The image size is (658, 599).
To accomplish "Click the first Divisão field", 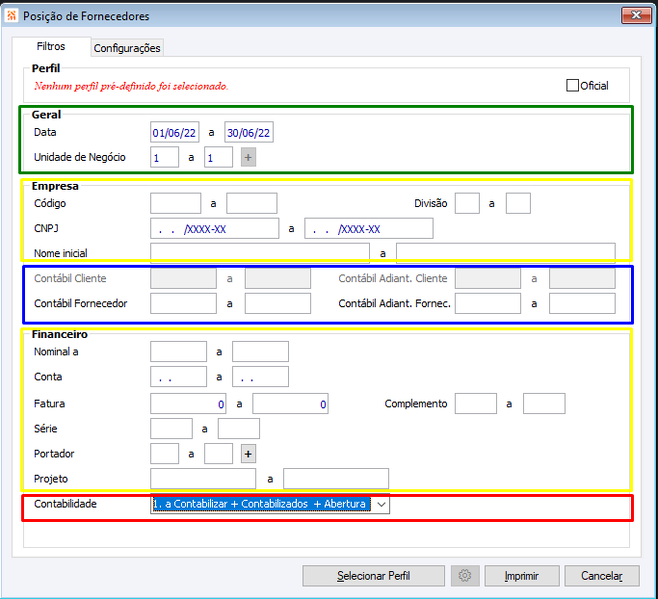I will click(x=467, y=203).
